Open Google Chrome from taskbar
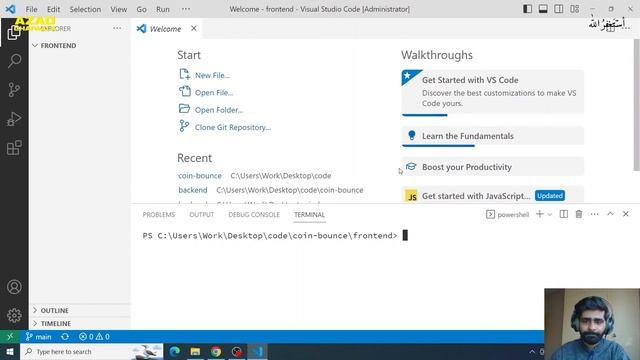This screenshot has width=640, height=360. (x=216, y=351)
